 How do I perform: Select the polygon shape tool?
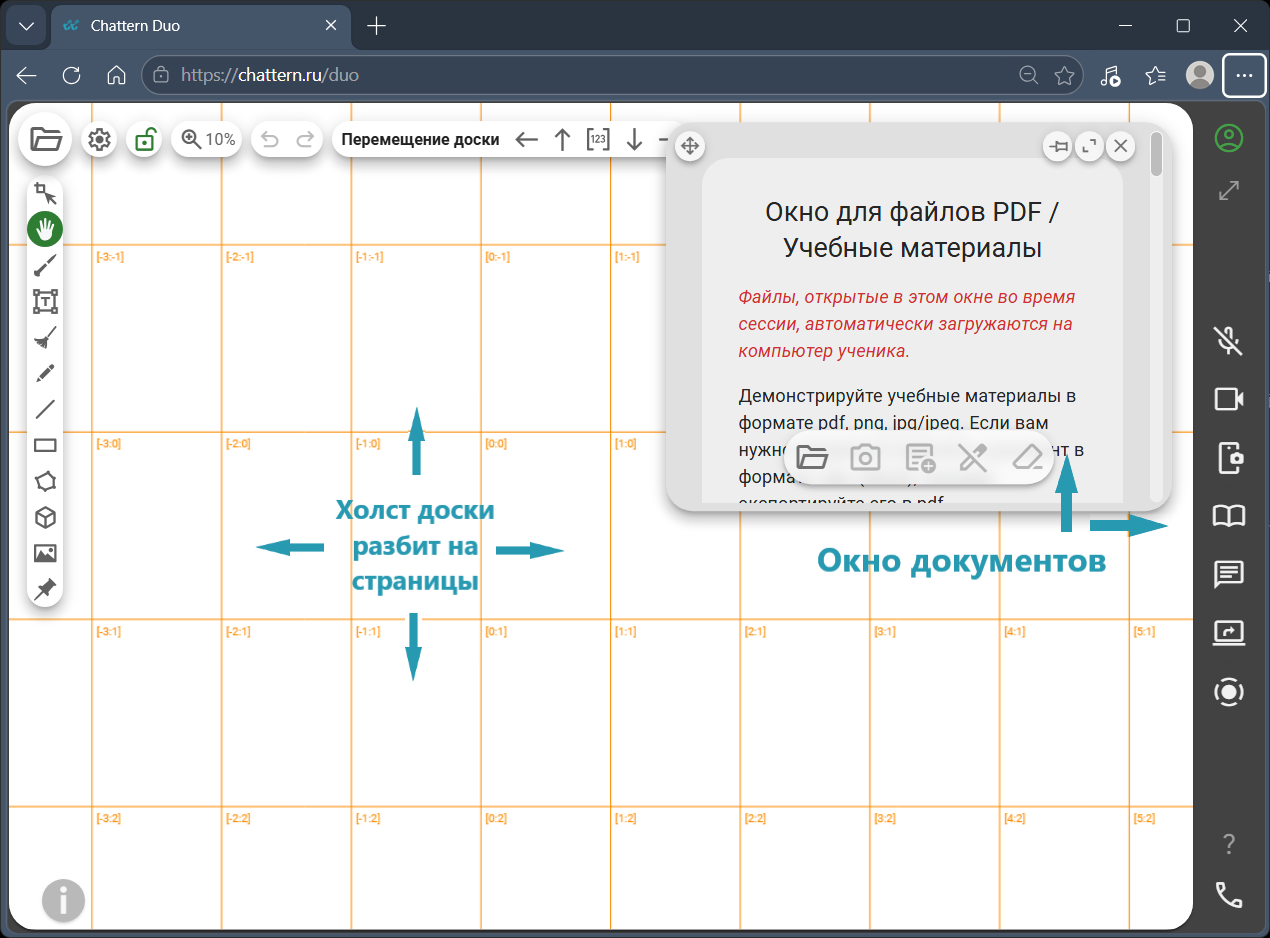tap(45, 481)
